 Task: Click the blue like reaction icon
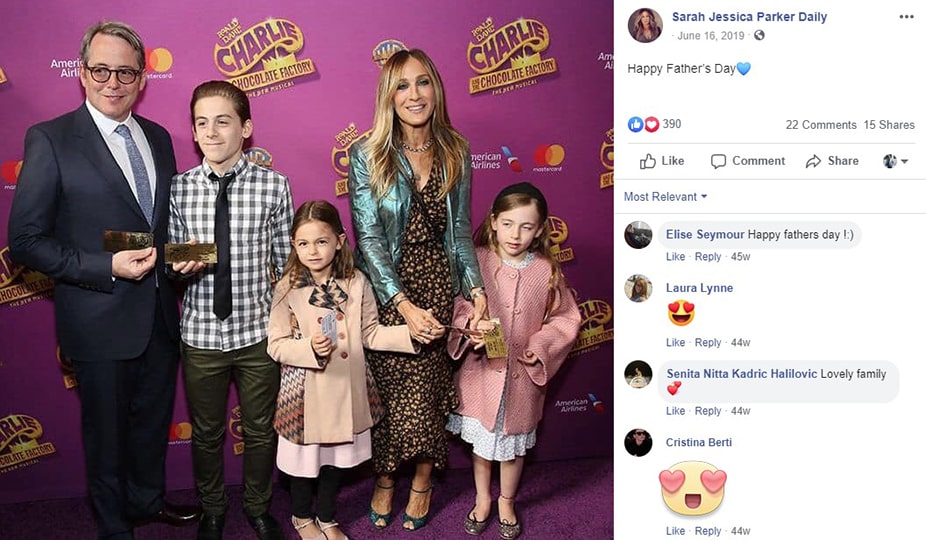point(635,124)
